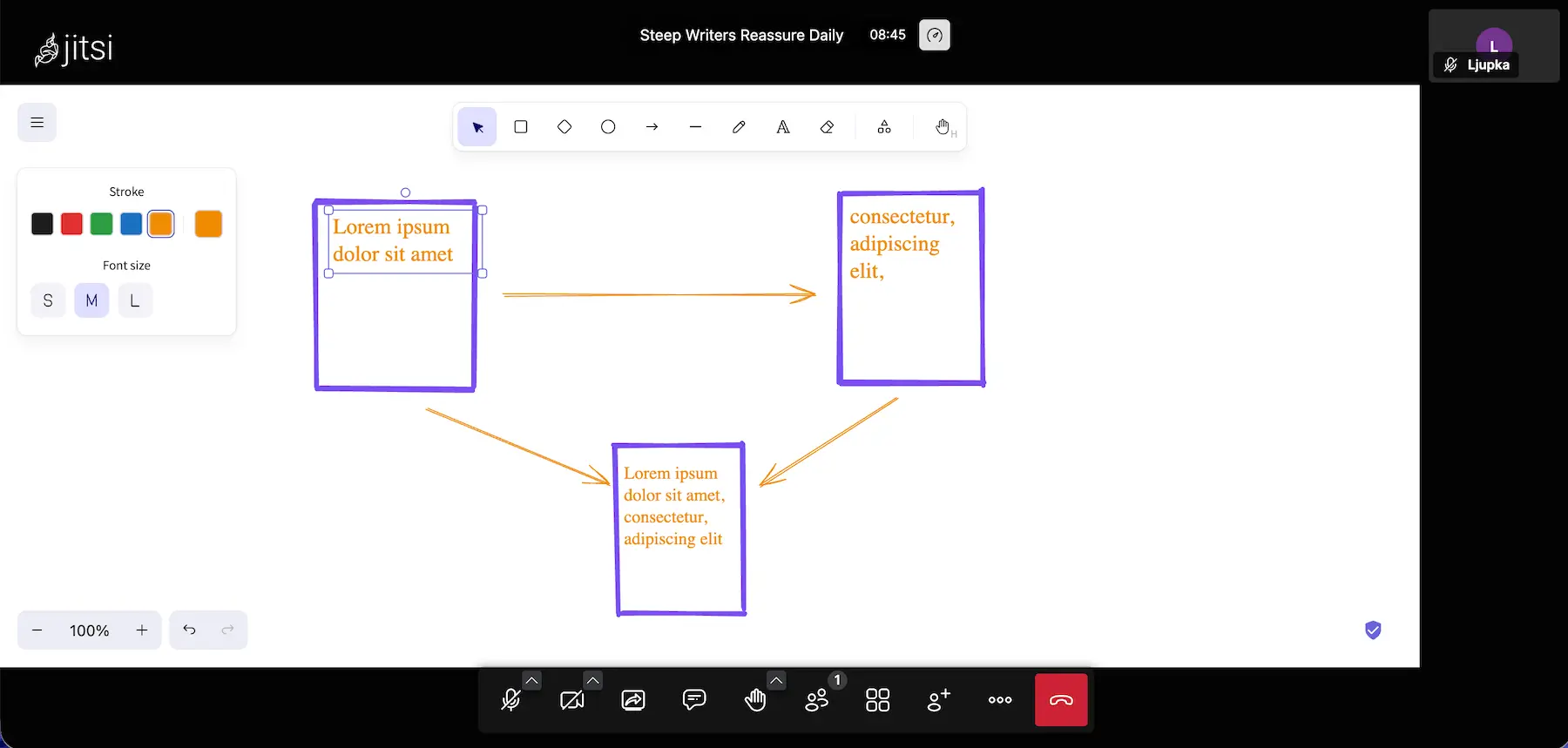1568x748 pixels.
Task: Zoom out the whiteboard canvas
Action: click(37, 630)
